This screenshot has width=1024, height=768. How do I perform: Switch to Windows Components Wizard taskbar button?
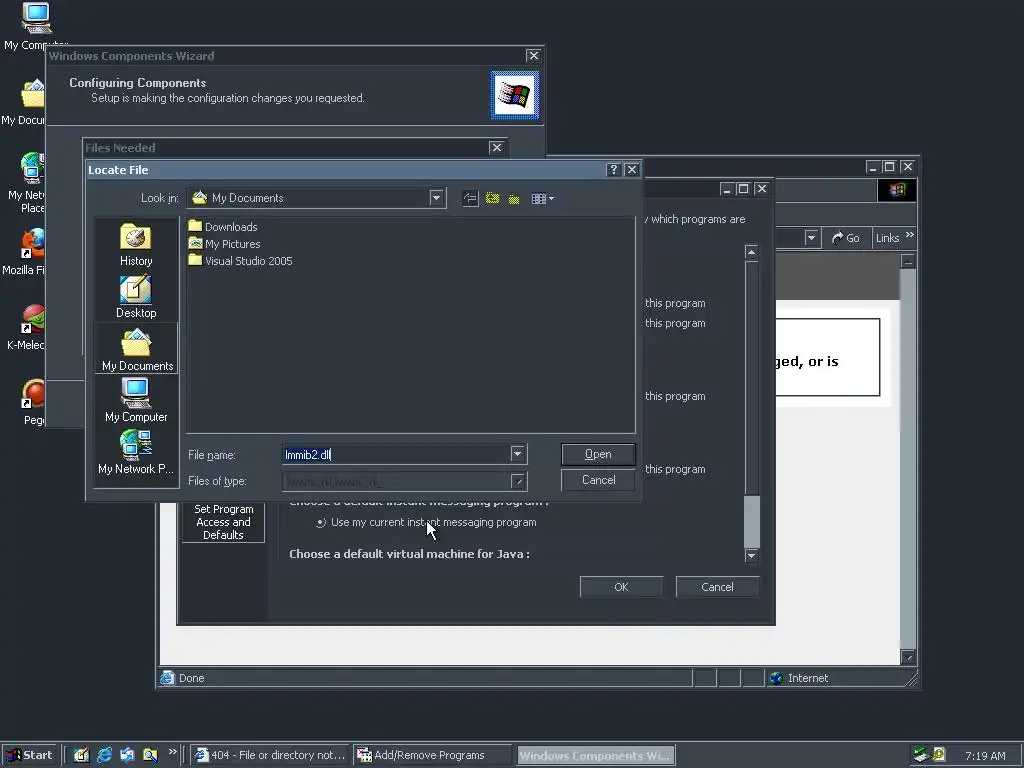(596, 756)
